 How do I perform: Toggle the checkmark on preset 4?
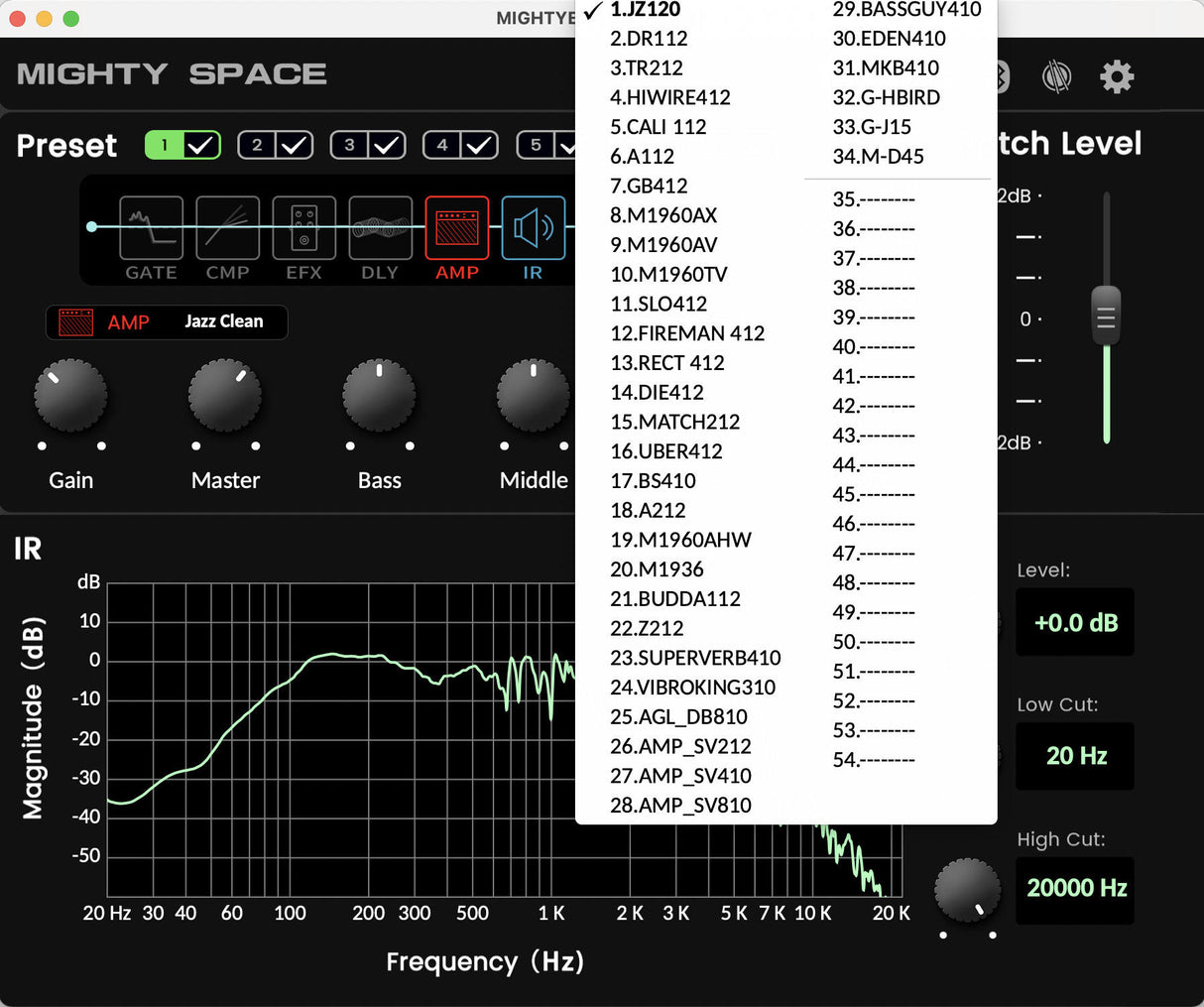[x=479, y=146]
